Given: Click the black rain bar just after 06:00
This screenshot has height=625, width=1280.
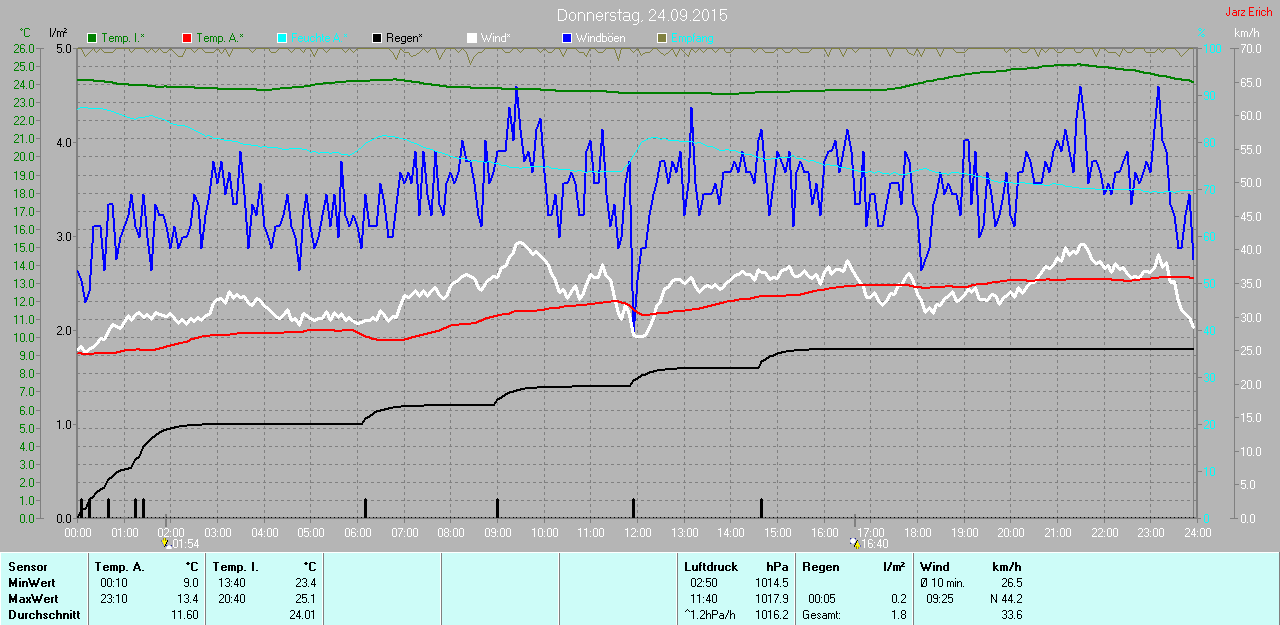Looking at the screenshot, I should (x=366, y=508).
